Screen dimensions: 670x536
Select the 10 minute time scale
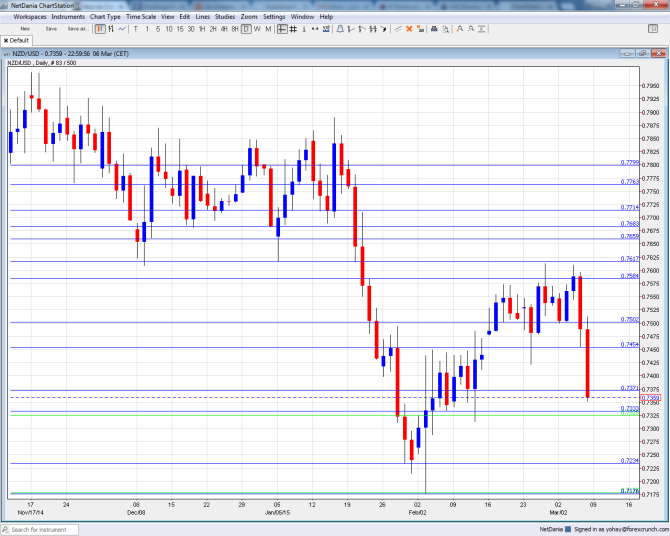tap(169, 29)
